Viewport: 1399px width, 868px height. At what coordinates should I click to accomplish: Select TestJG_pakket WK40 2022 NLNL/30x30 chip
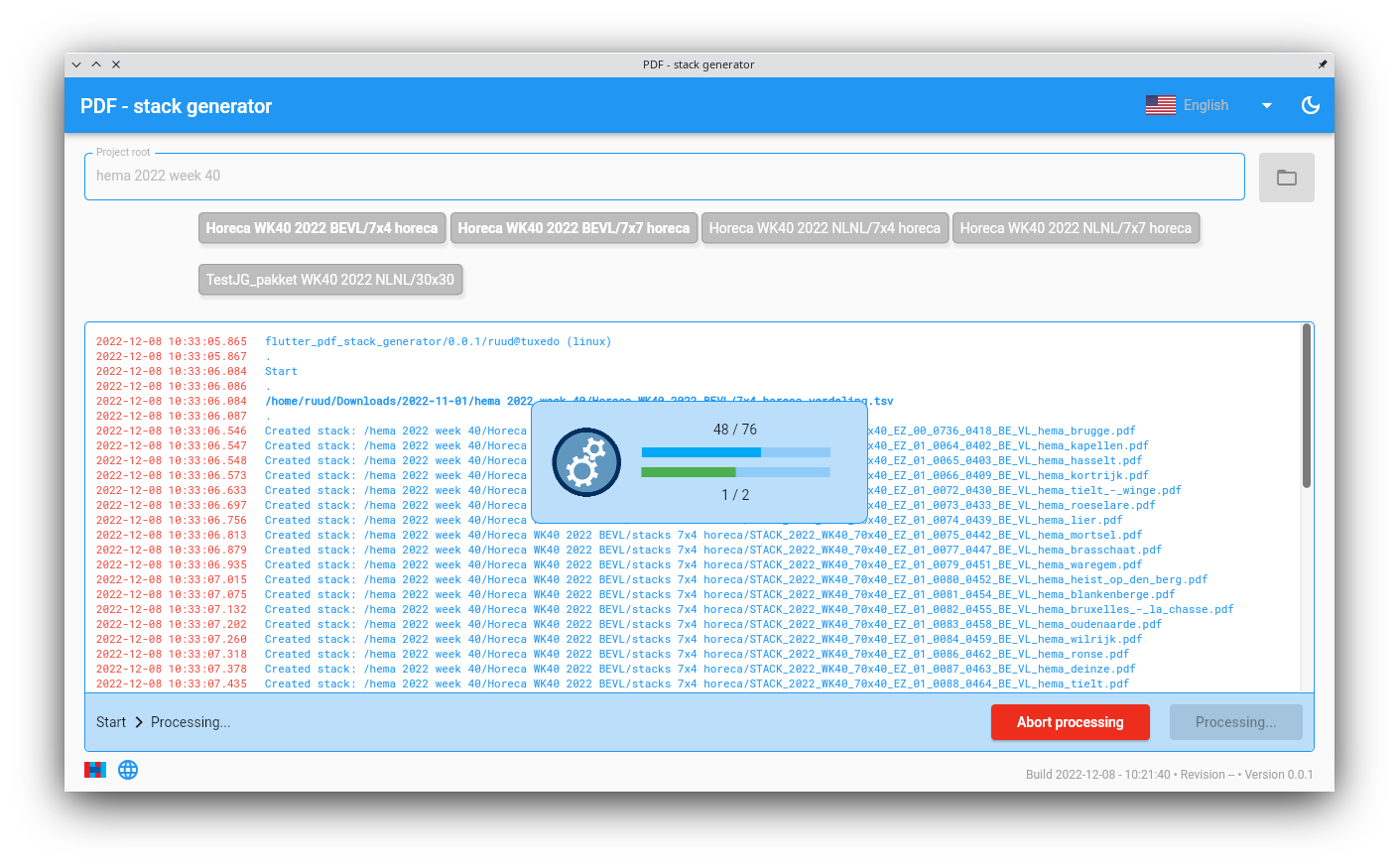(330, 280)
